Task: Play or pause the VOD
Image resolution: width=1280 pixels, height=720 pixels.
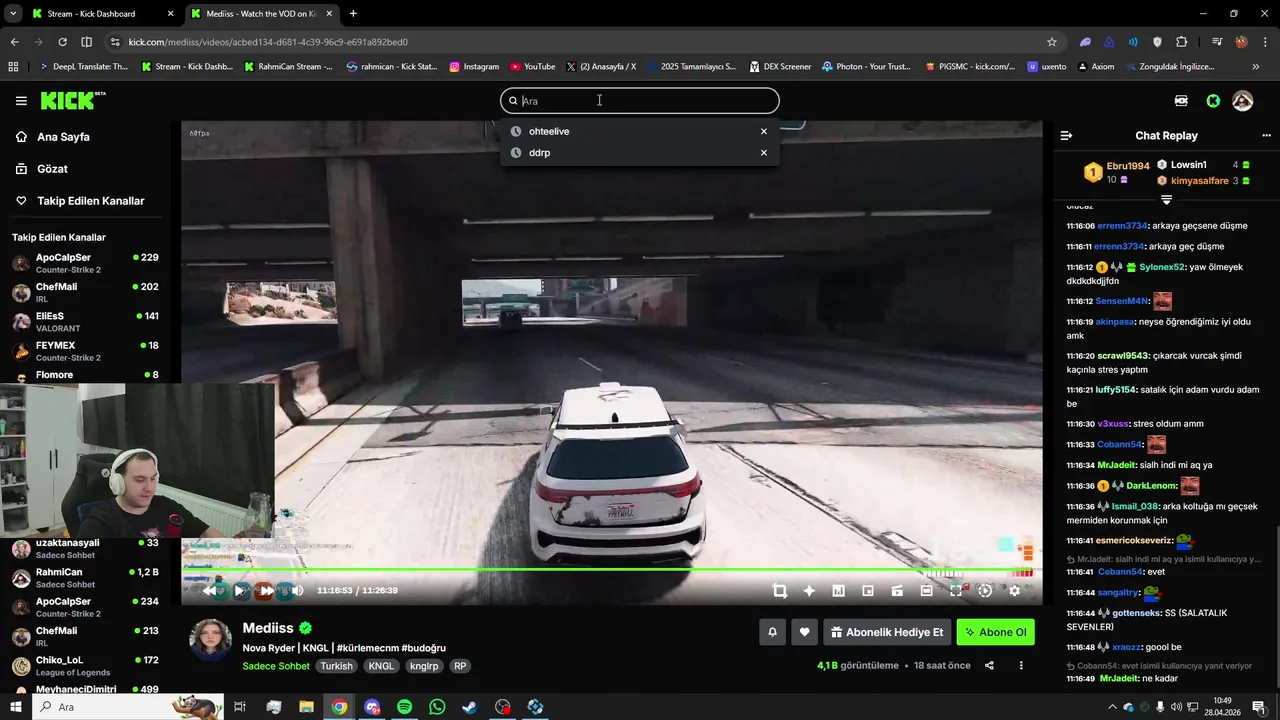Action: [240, 590]
